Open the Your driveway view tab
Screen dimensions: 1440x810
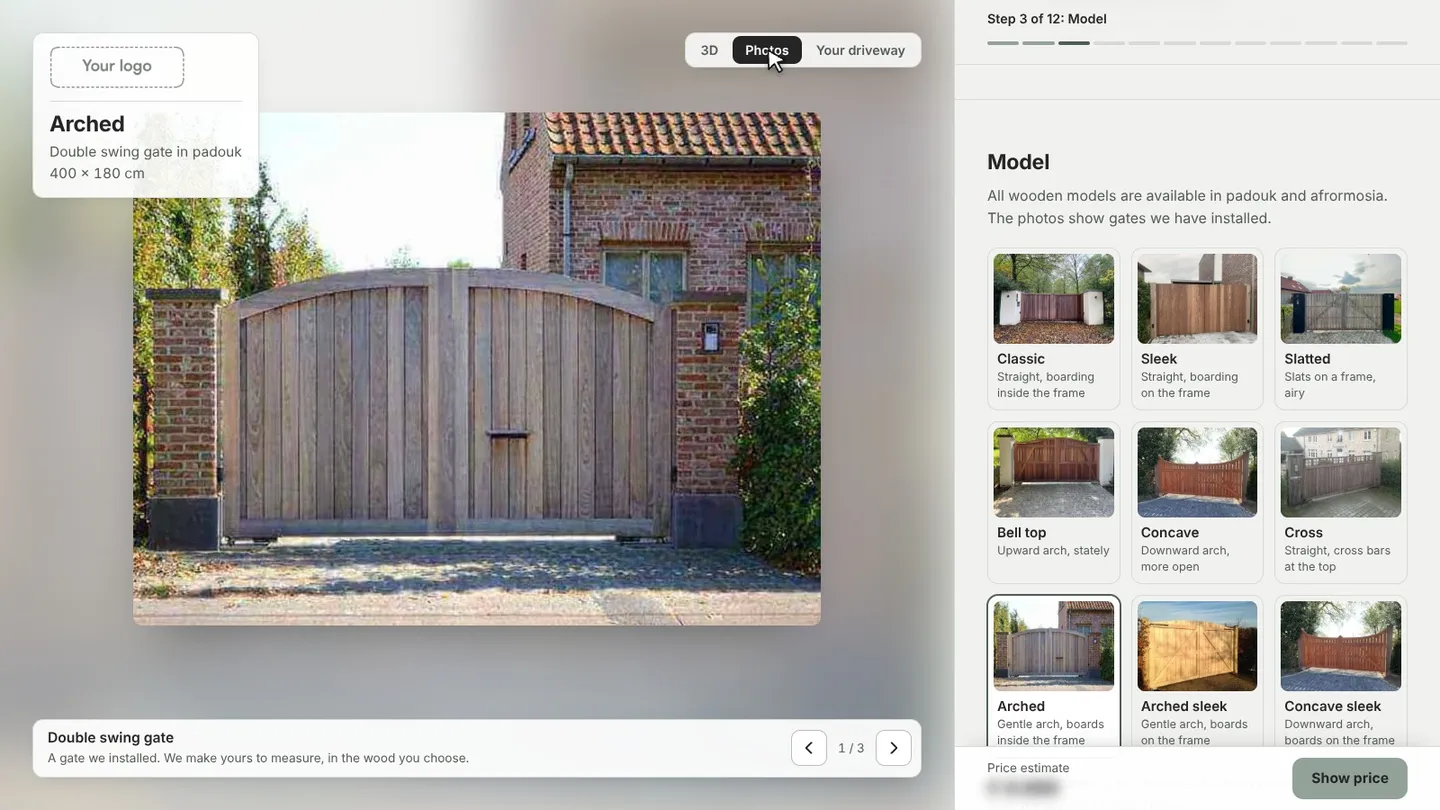tap(860, 50)
